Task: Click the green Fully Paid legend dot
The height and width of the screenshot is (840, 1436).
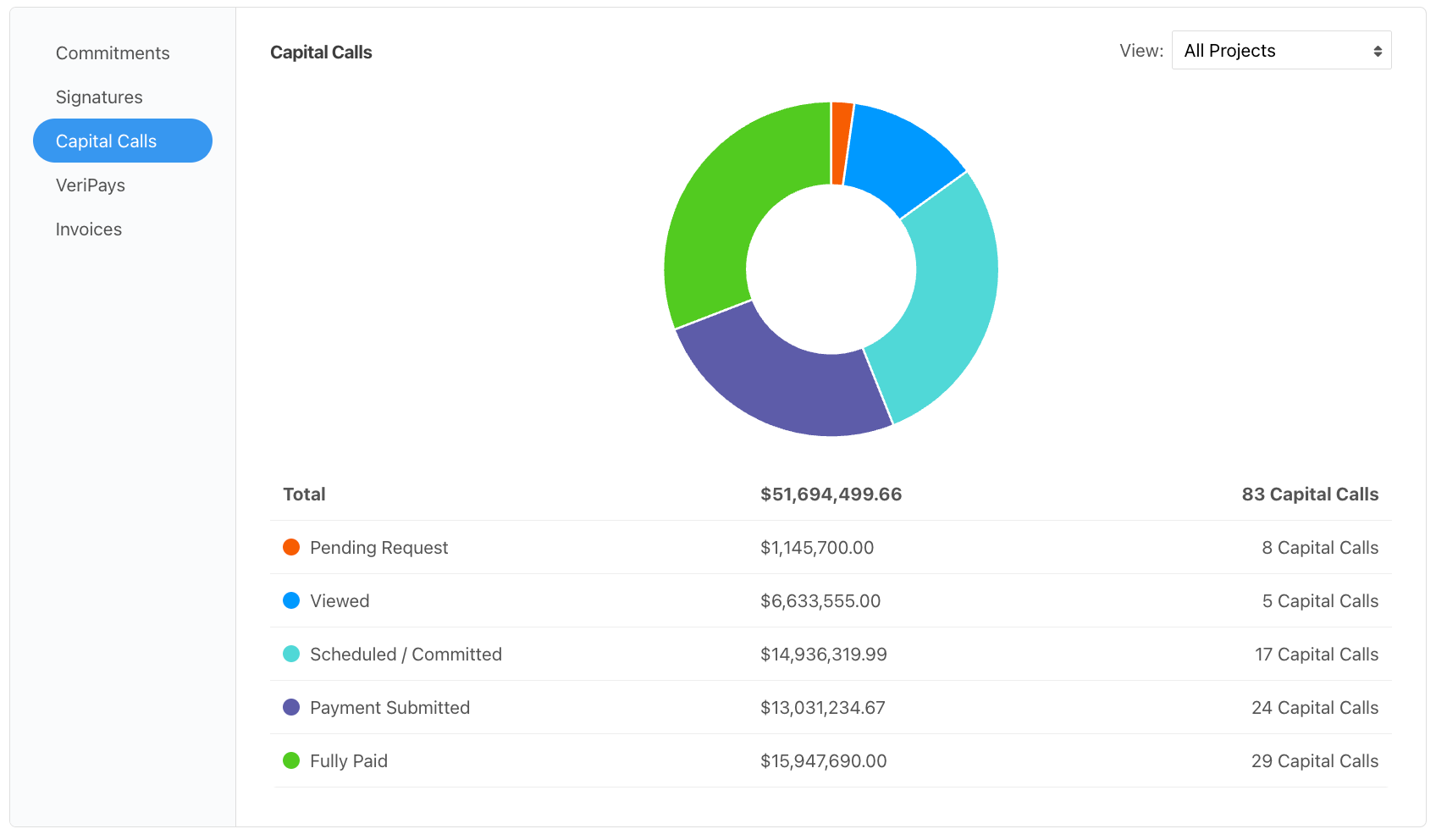Action: pyautogui.click(x=291, y=760)
